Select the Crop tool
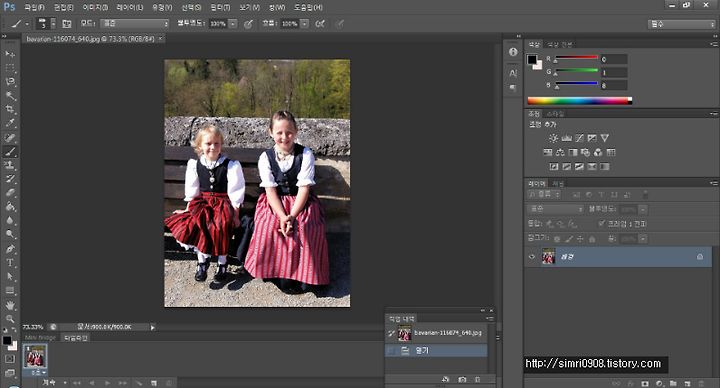Screen dimensions: 720x388 click(10, 109)
